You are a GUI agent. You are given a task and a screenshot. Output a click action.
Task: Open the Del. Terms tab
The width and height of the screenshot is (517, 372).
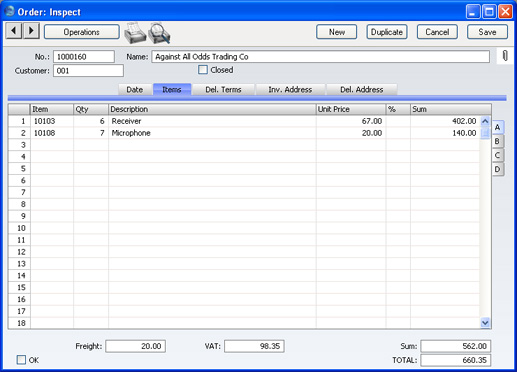(x=223, y=90)
